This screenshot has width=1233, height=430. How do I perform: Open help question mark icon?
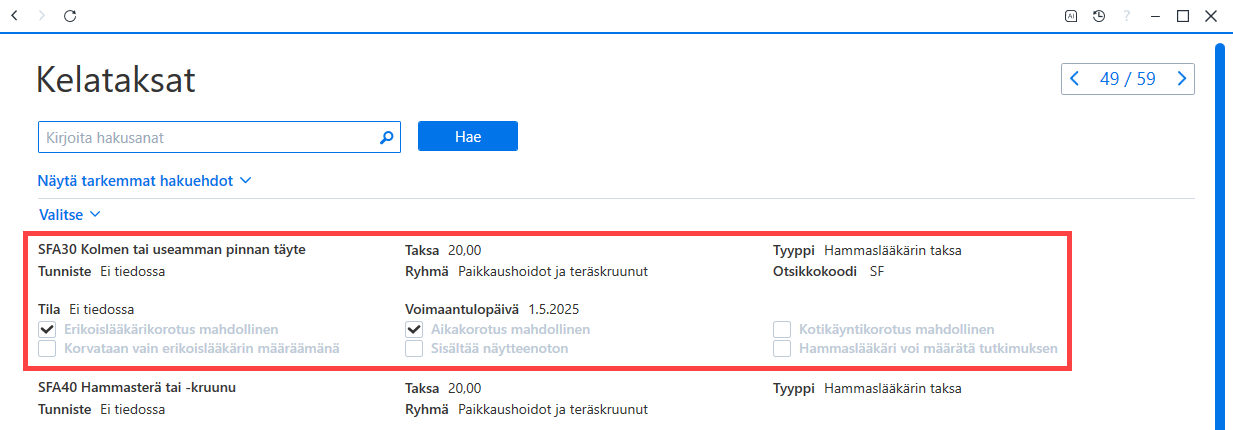[1127, 16]
